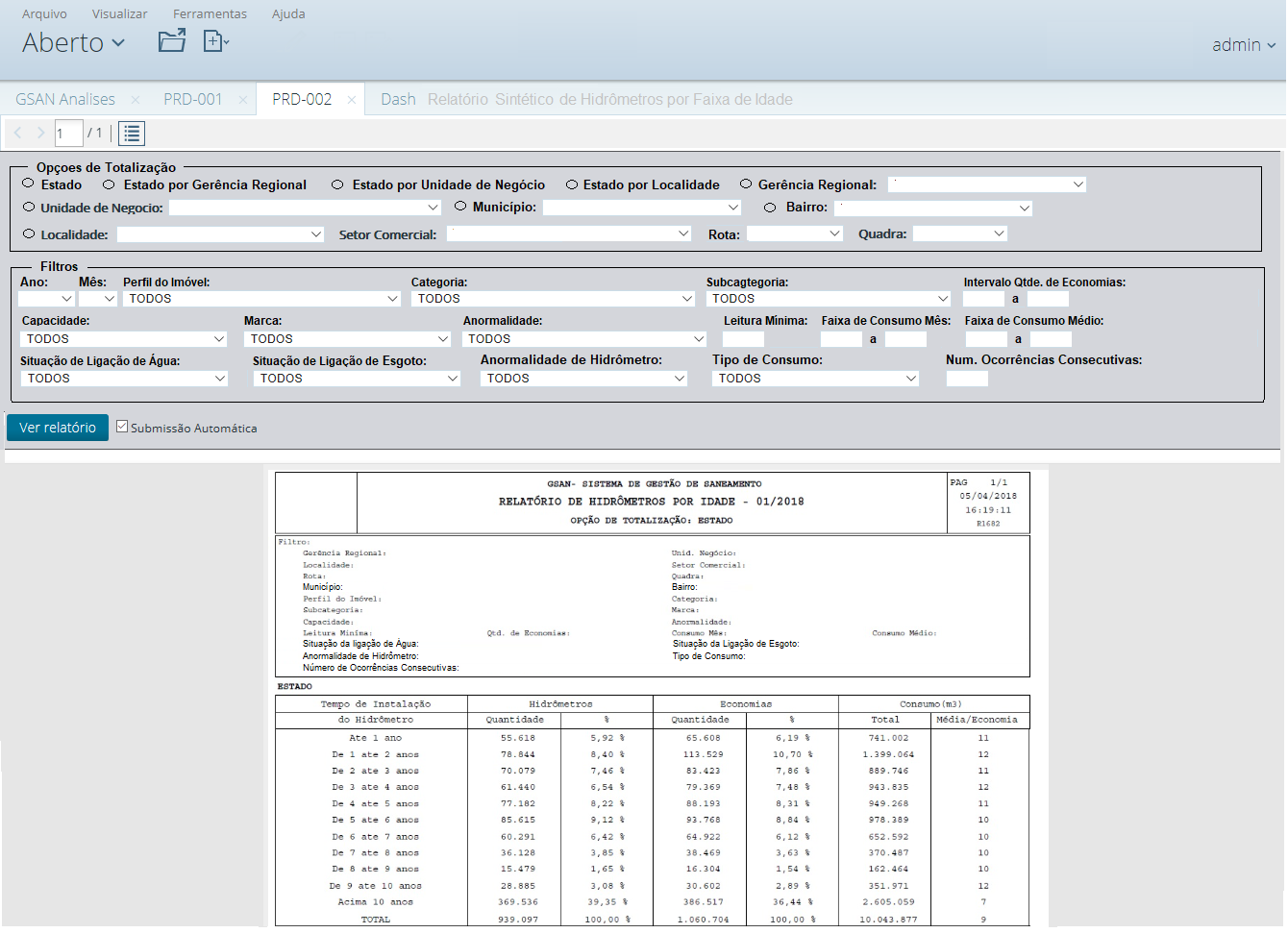Select the Estado radio option
The image size is (1288, 933).
(x=29, y=184)
